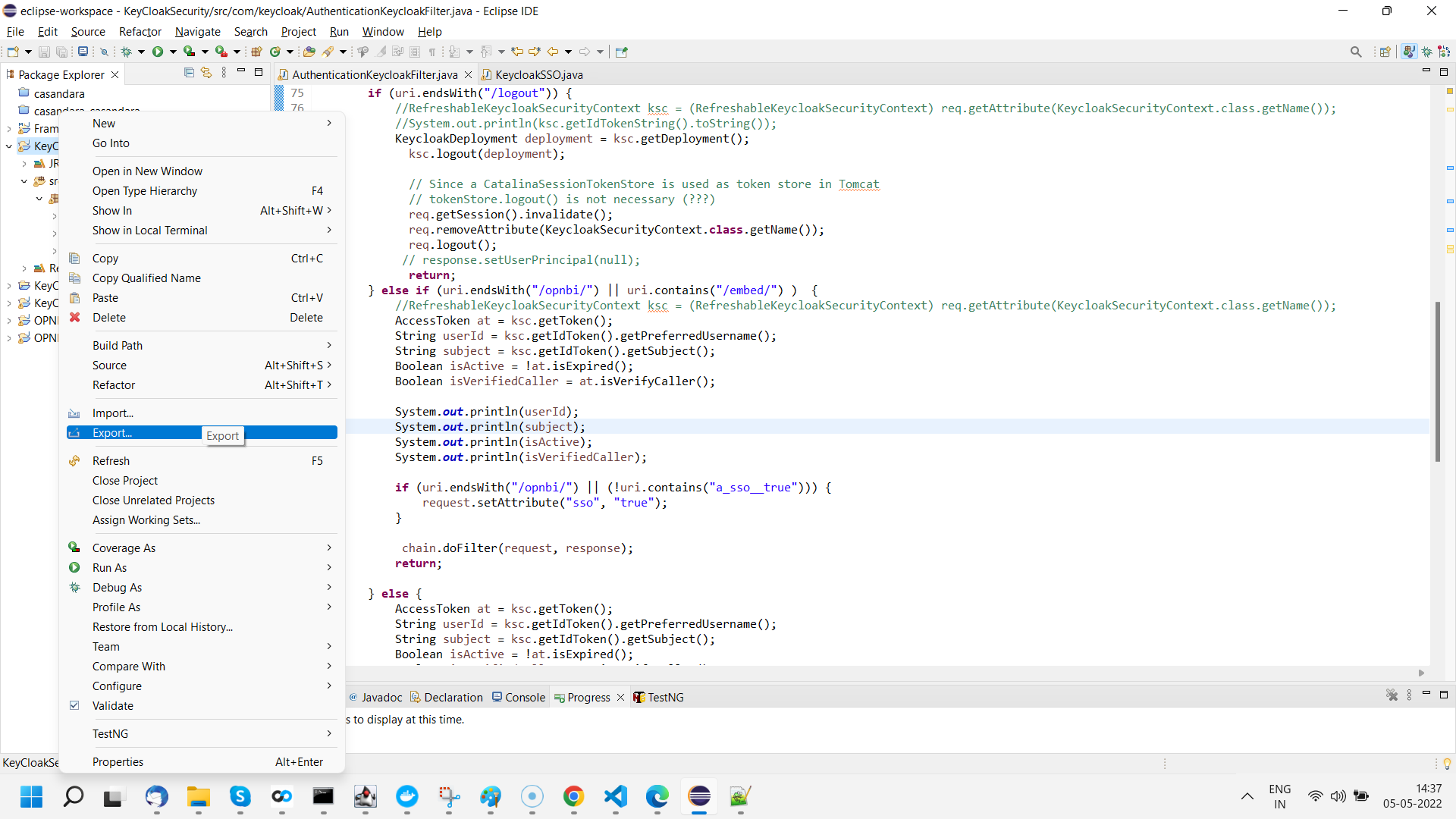The image size is (1456, 819).
Task: Select Export... in the context menu
Action: pyautogui.click(x=202, y=432)
